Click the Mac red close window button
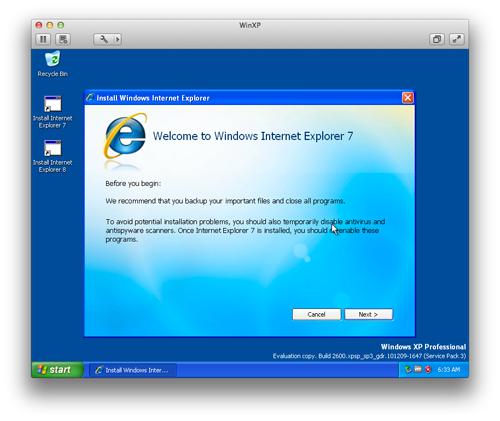500x421 pixels. (x=39, y=25)
